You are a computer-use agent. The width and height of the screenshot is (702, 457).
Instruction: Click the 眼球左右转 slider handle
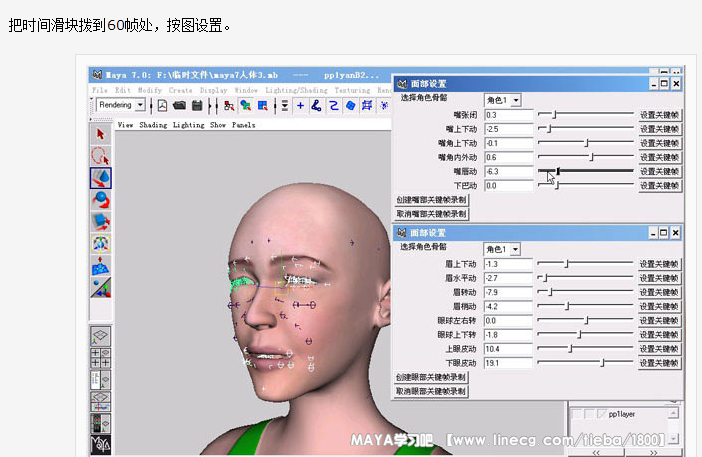pos(586,320)
